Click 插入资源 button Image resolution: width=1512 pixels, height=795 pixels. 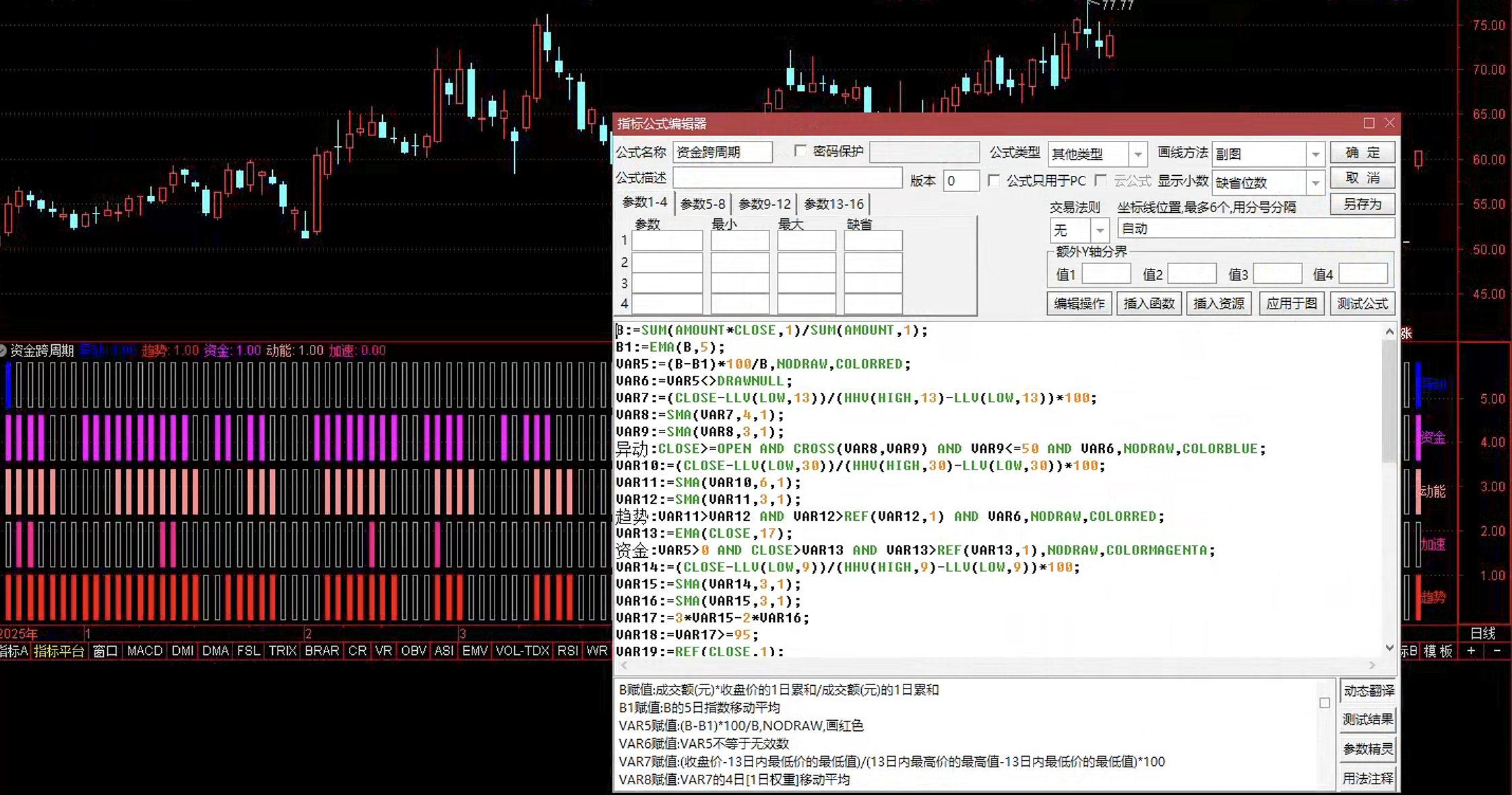coord(1219,304)
